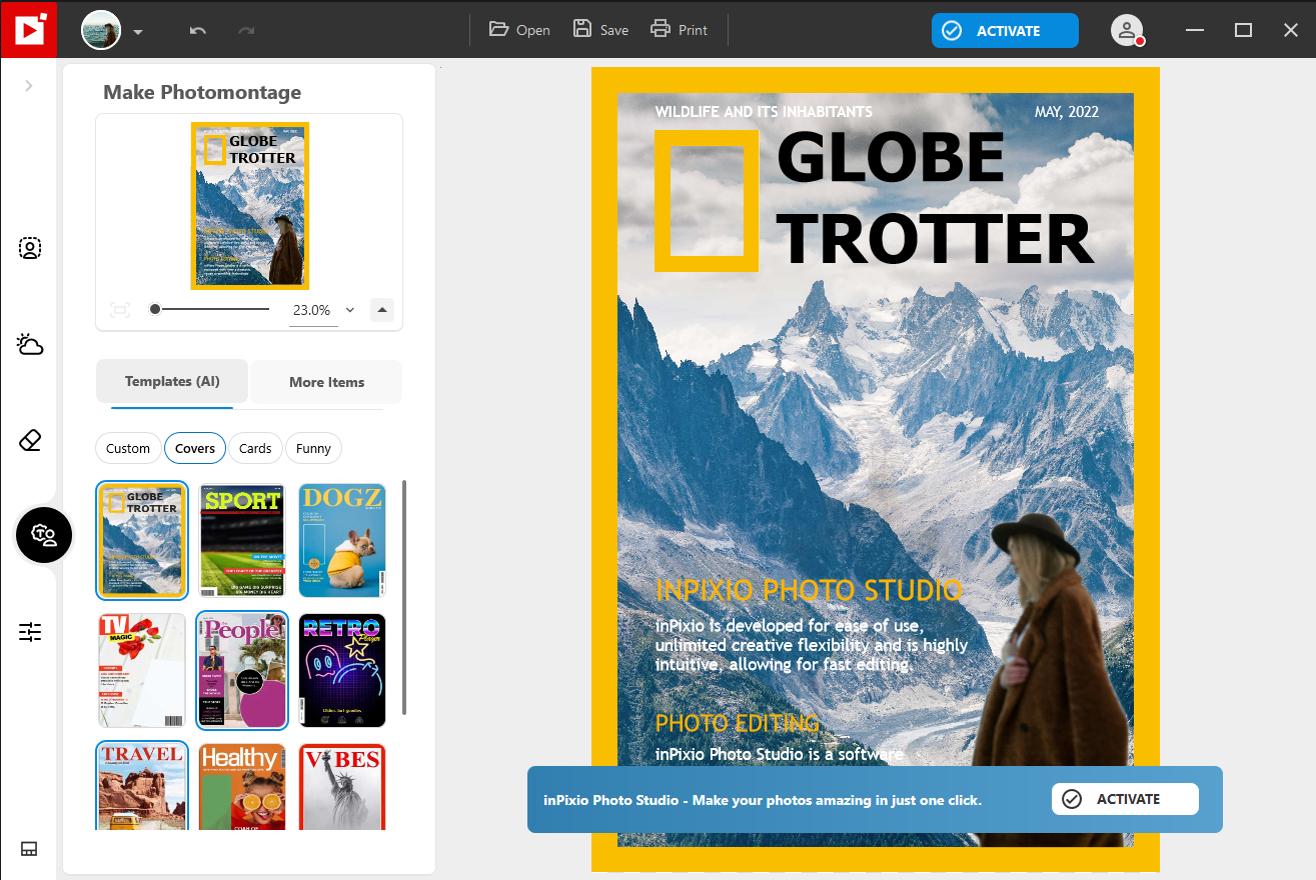
Task: Click the ACTIVATE button in the bottom banner
Action: click(x=1125, y=799)
